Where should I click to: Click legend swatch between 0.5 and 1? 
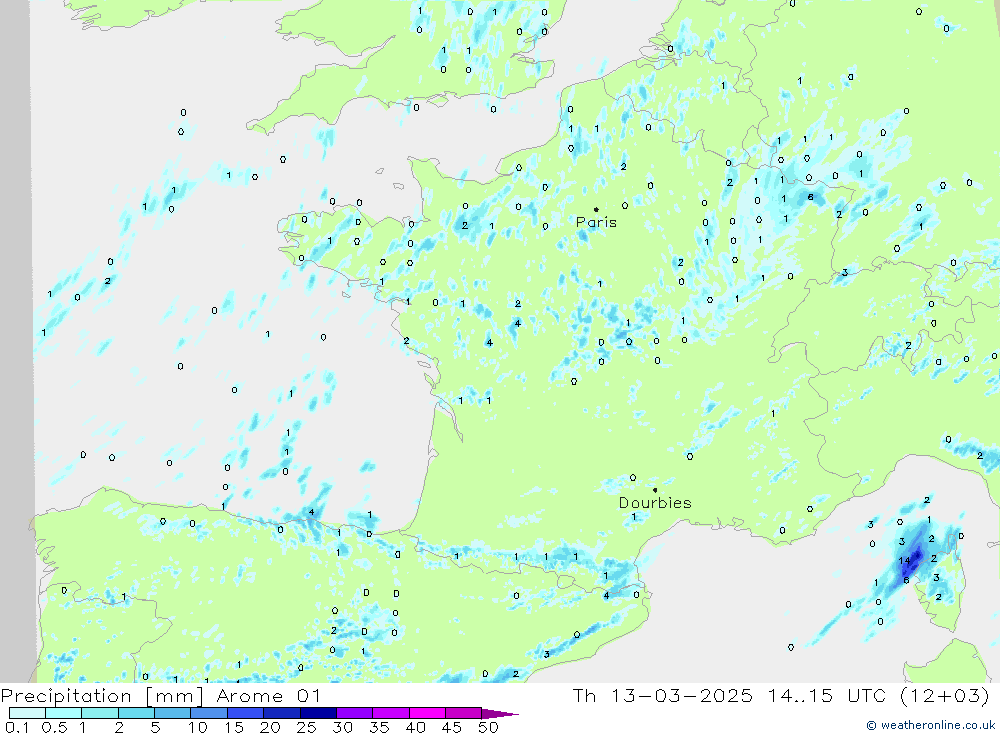(x=64, y=713)
